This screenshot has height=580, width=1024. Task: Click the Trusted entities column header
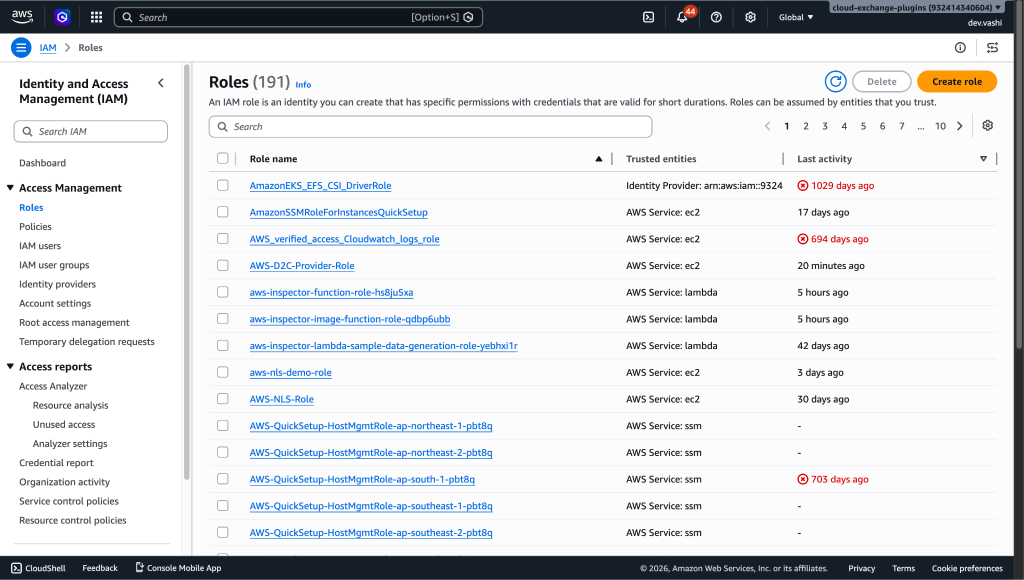pyautogui.click(x=661, y=159)
